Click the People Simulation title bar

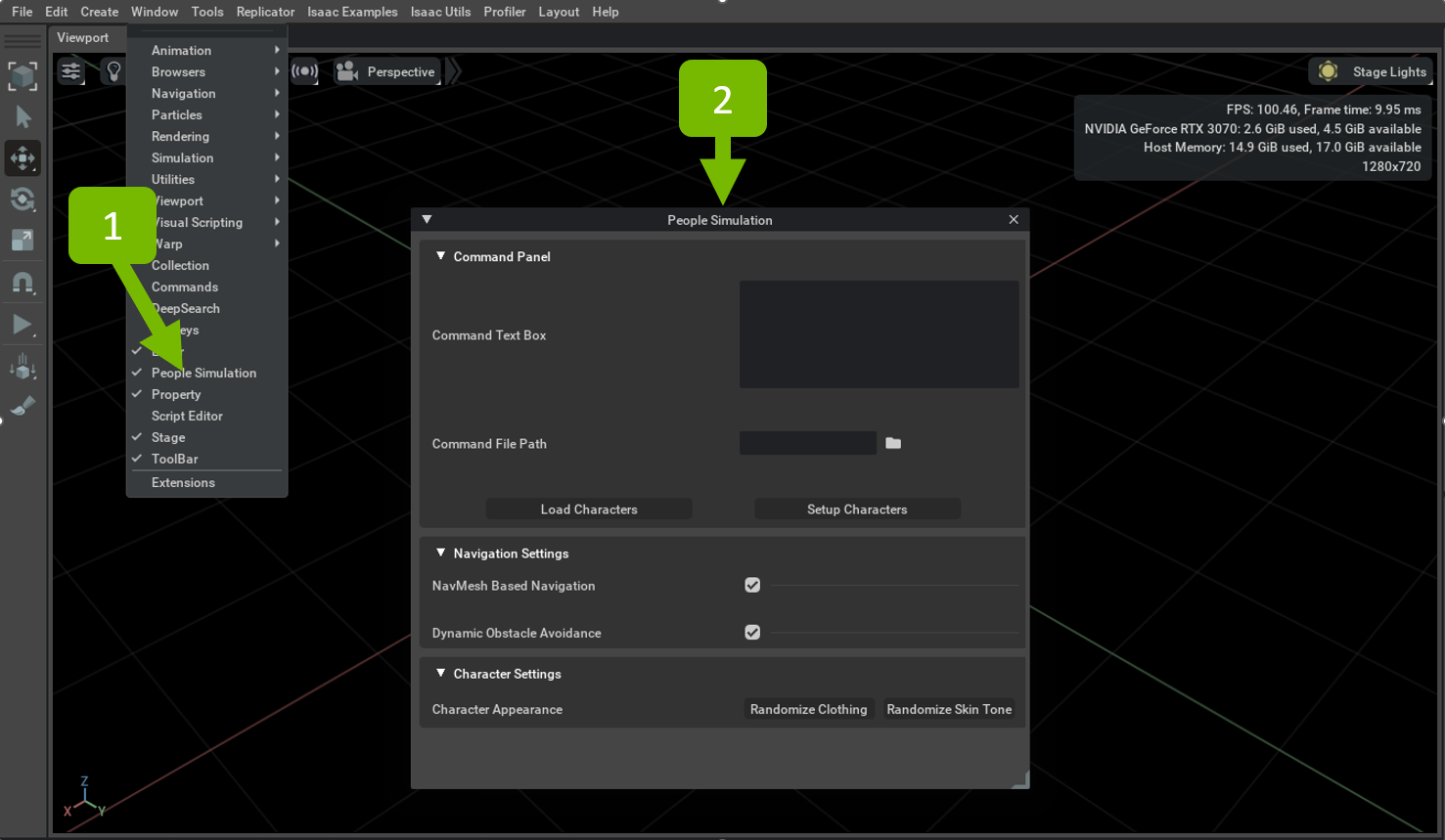point(720,220)
